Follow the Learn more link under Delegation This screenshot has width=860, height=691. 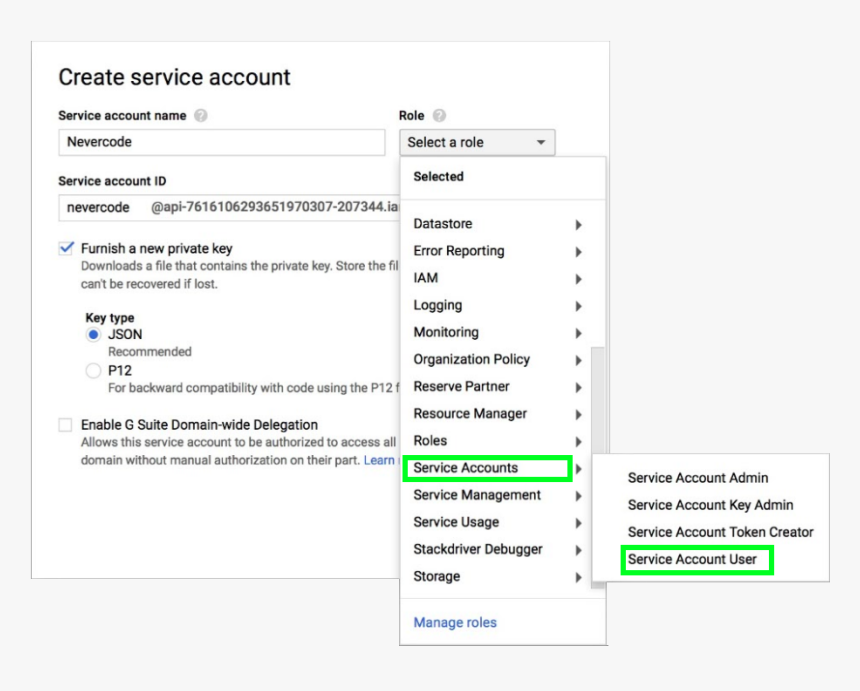[x=380, y=460]
